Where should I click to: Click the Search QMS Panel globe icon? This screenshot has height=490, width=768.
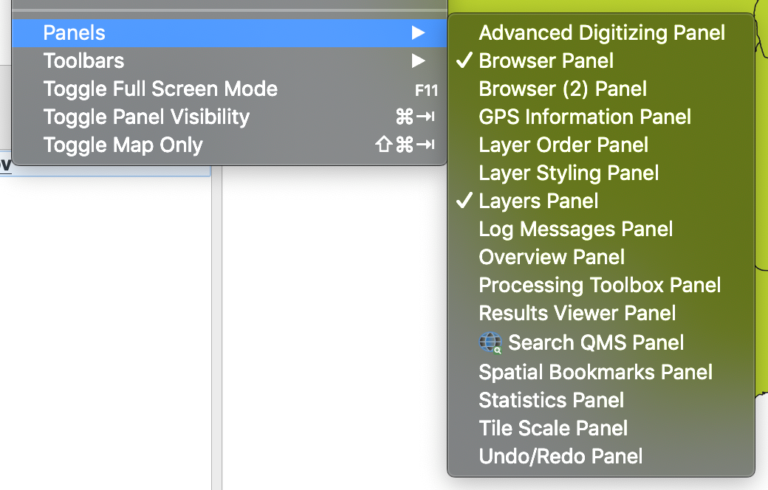pyautogui.click(x=490, y=343)
